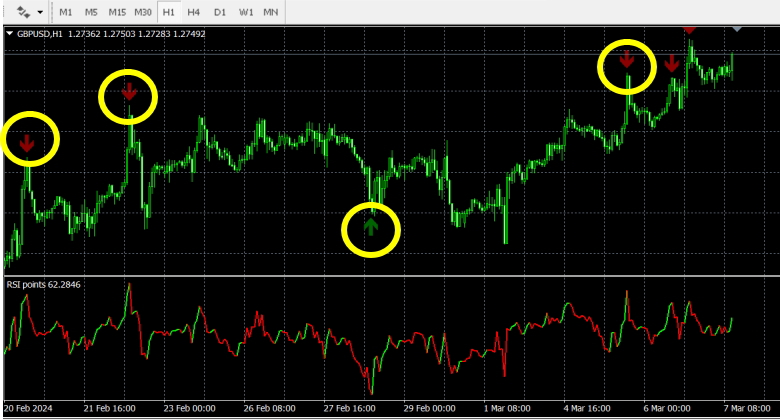Change chart to H4 timeframe
Image resolution: width=780 pixels, height=420 pixels.
(194, 12)
